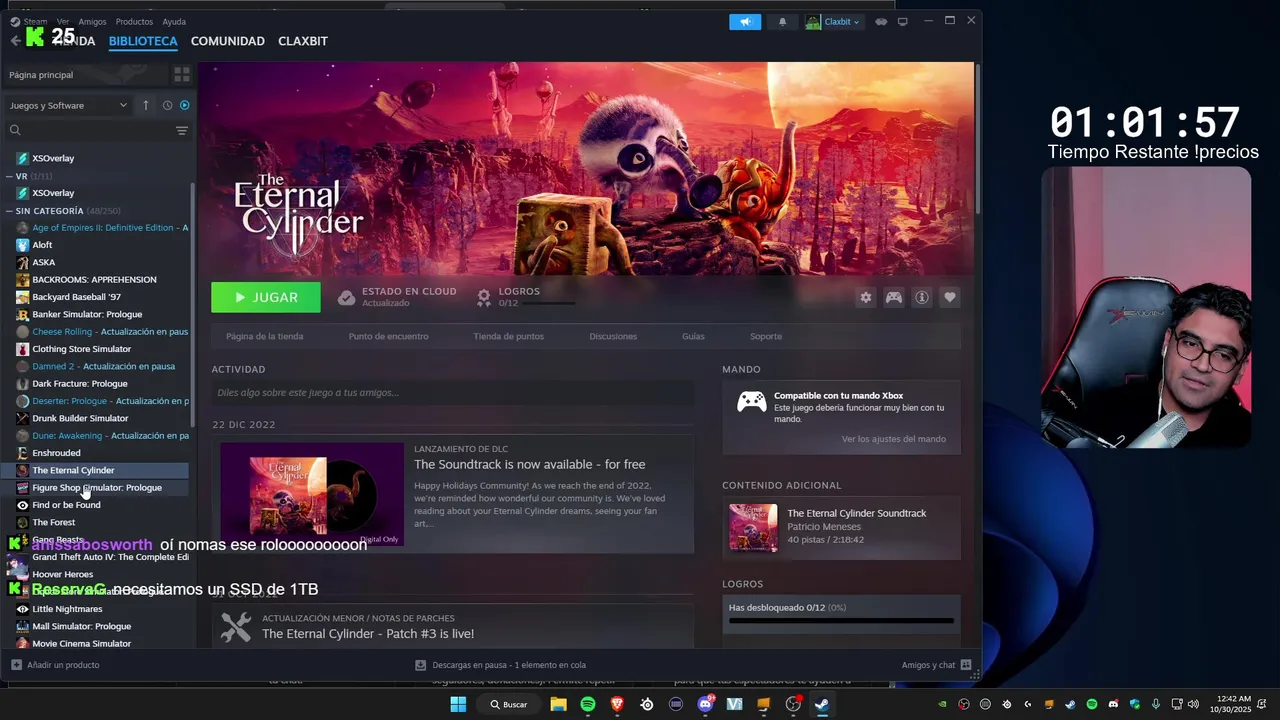Open File Explorer from taskbar
This screenshot has width=1280, height=720.
click(x=559, y=704)
